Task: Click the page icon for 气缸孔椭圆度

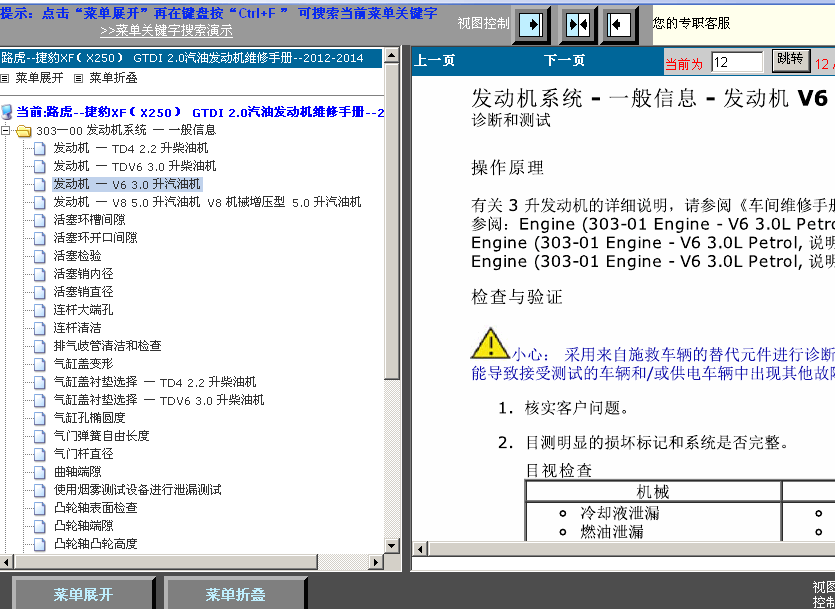Action: coord(40,418)
